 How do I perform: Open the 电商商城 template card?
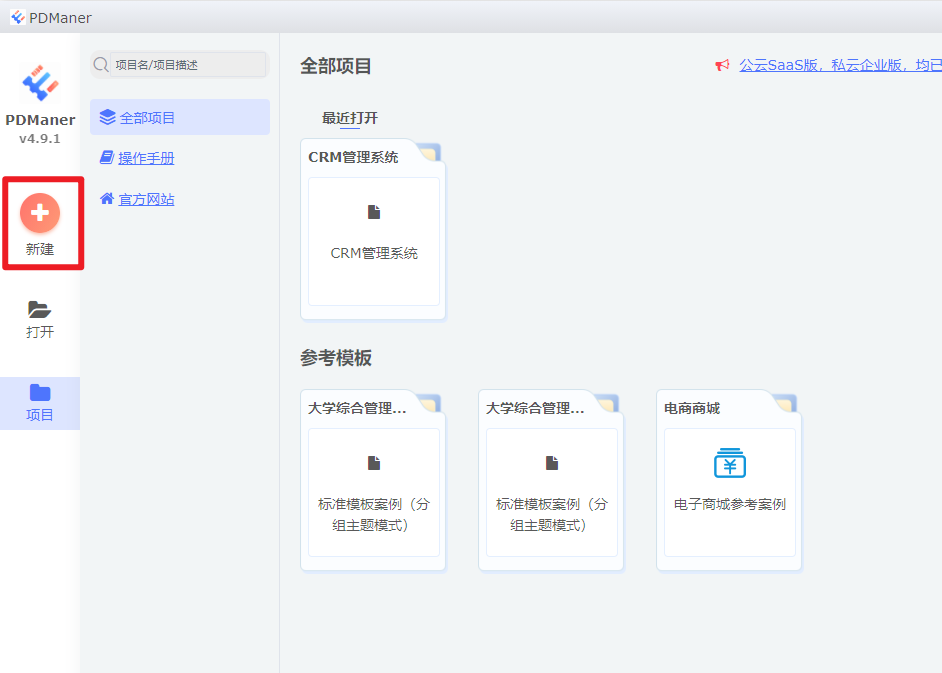(729, 481)
